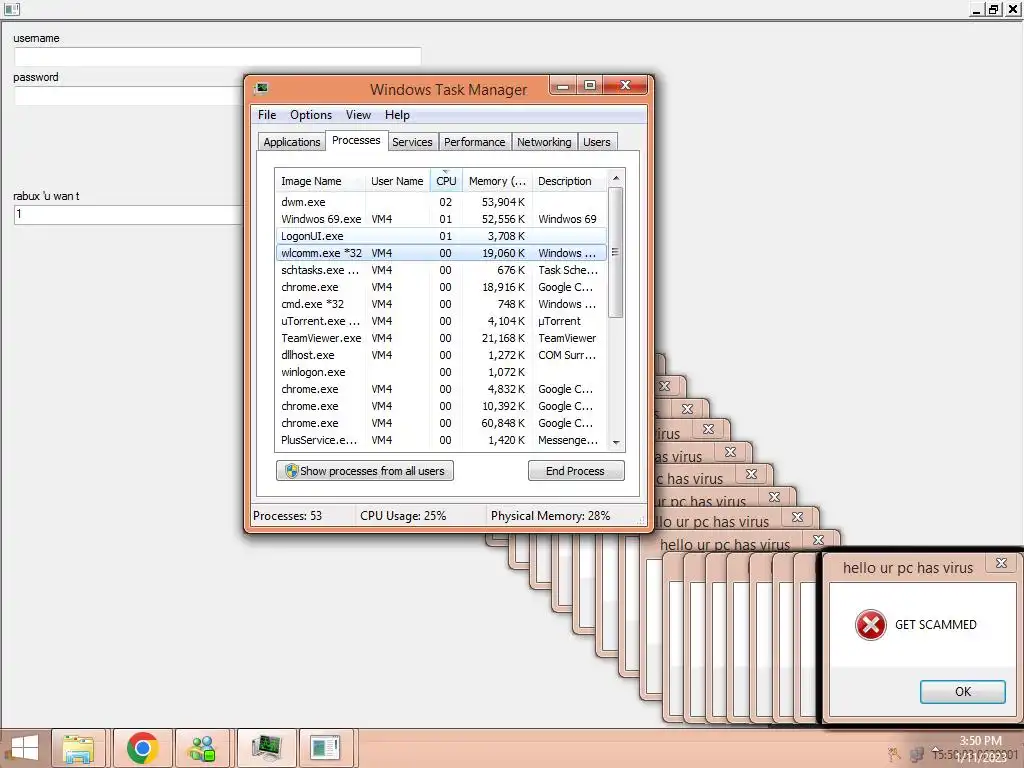Switch to the Users tab
Image resolution: width=1024 pixels, height=768 pixels.
597,142
